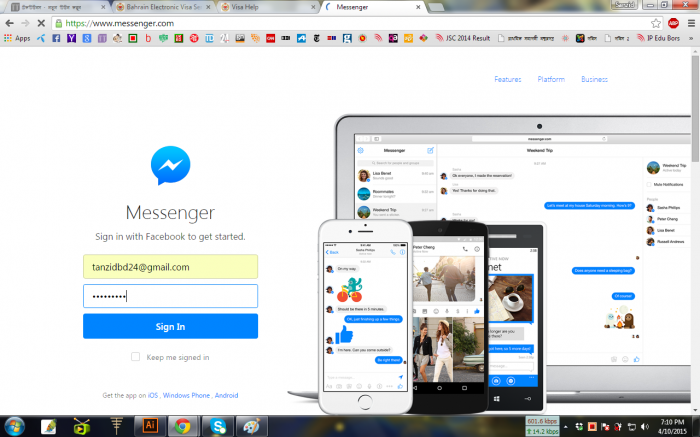Switch to the Visa Help tab
Screen dimensions: 700x437
(x=268, y=7)
